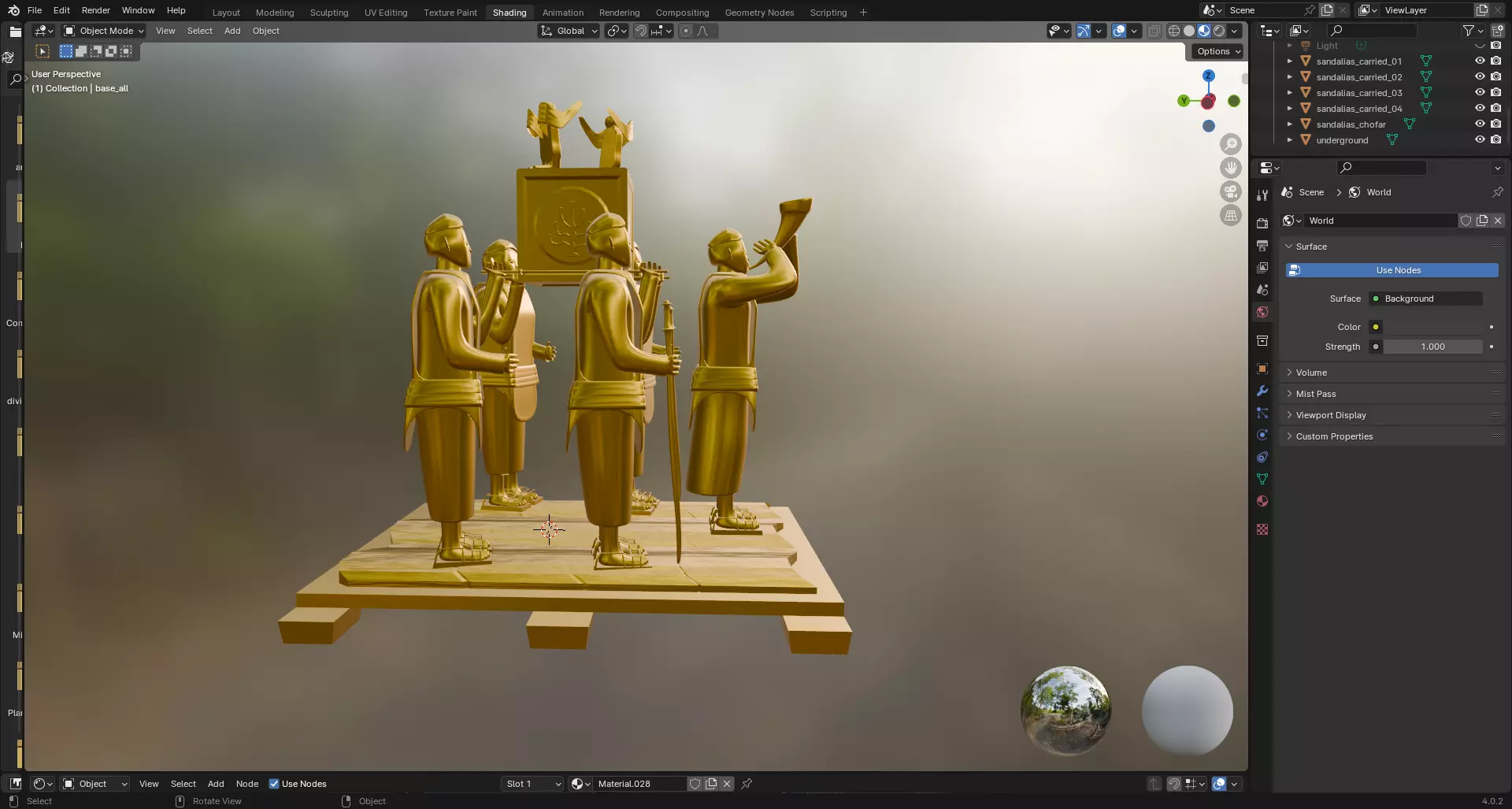Viewport: 1512px width, 809px height.
Task: Disable sandalias_carried_04 in renders
Action: [1495, 108]
